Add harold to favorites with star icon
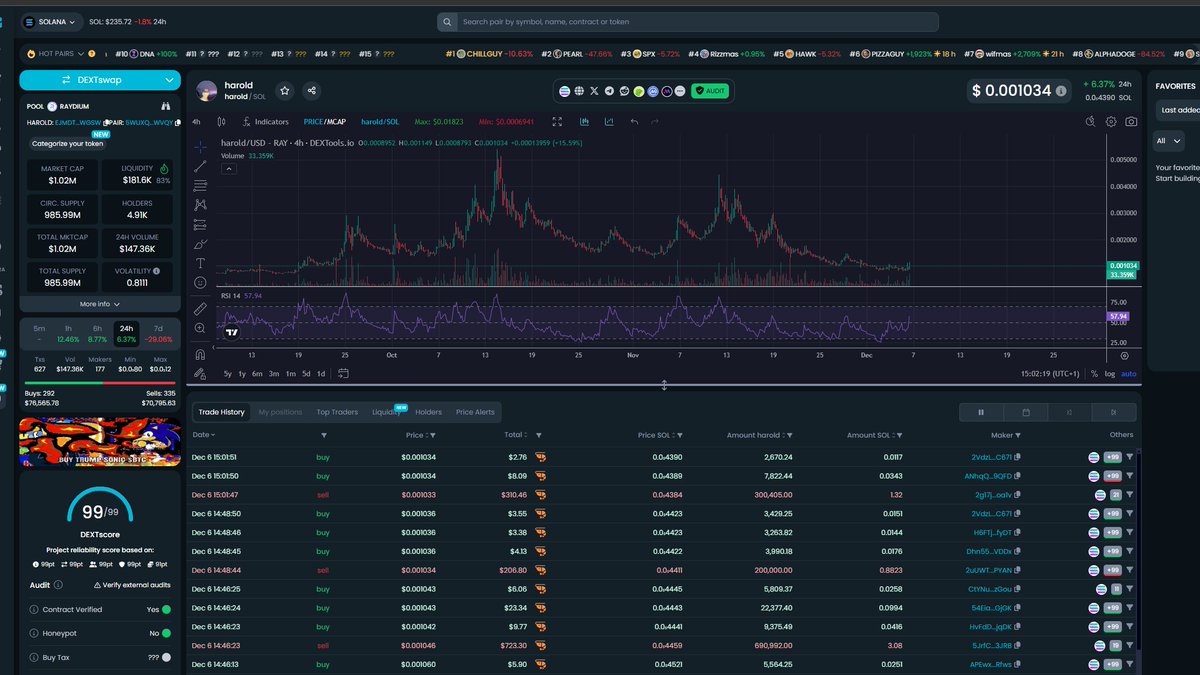This screenshot has height=675, width=1200. click(285, 91)
